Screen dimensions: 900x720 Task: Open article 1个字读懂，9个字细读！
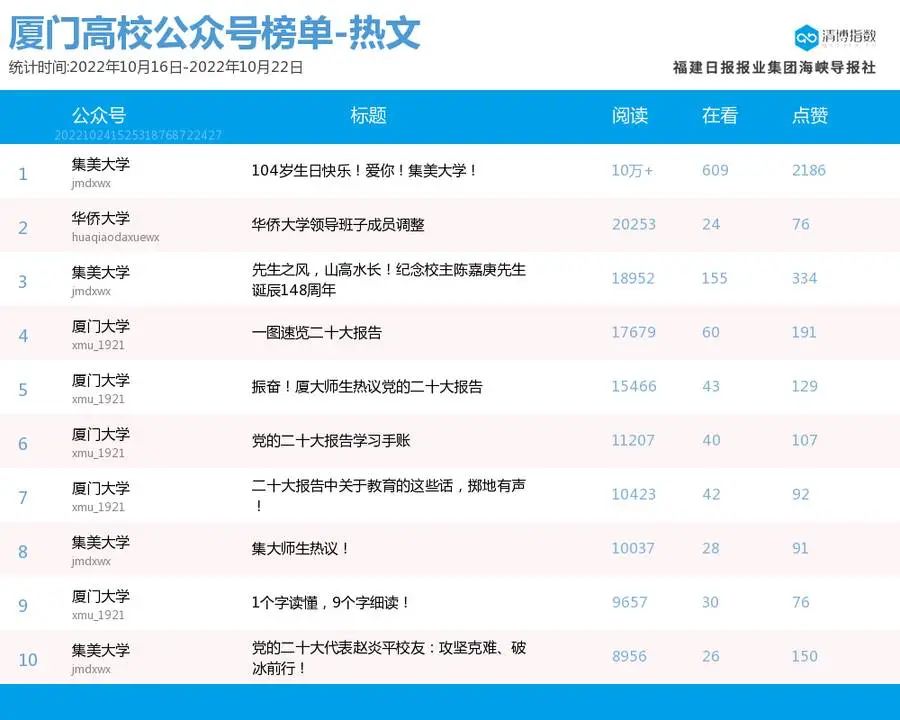pos(331,603)
